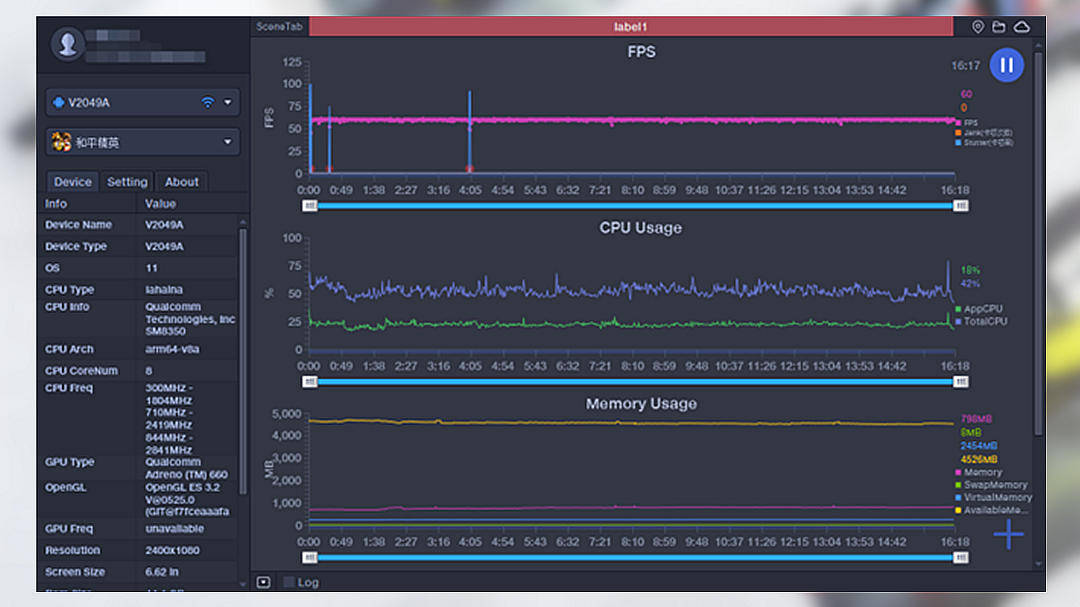Toggle the AppCPU legend series
Image resolution: width=1080 pixels, height=607 pixels.
coord(978,309)
